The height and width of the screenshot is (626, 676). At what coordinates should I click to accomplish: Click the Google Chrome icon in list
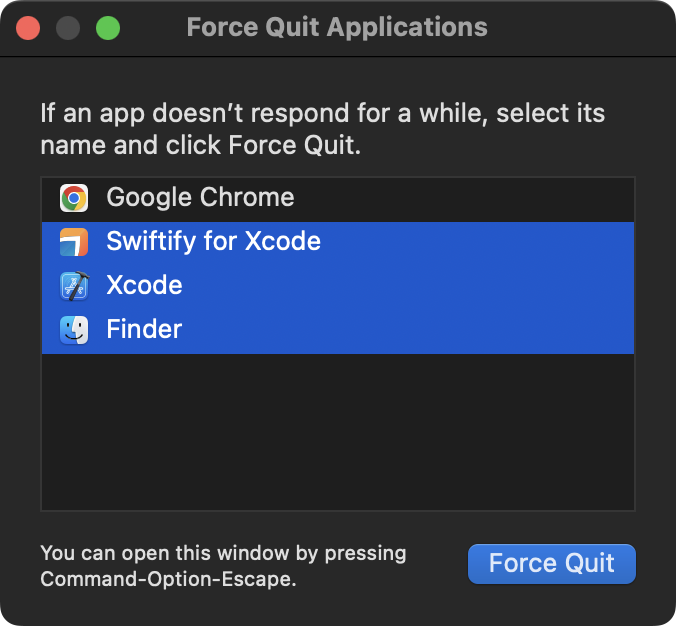(74, 198)
